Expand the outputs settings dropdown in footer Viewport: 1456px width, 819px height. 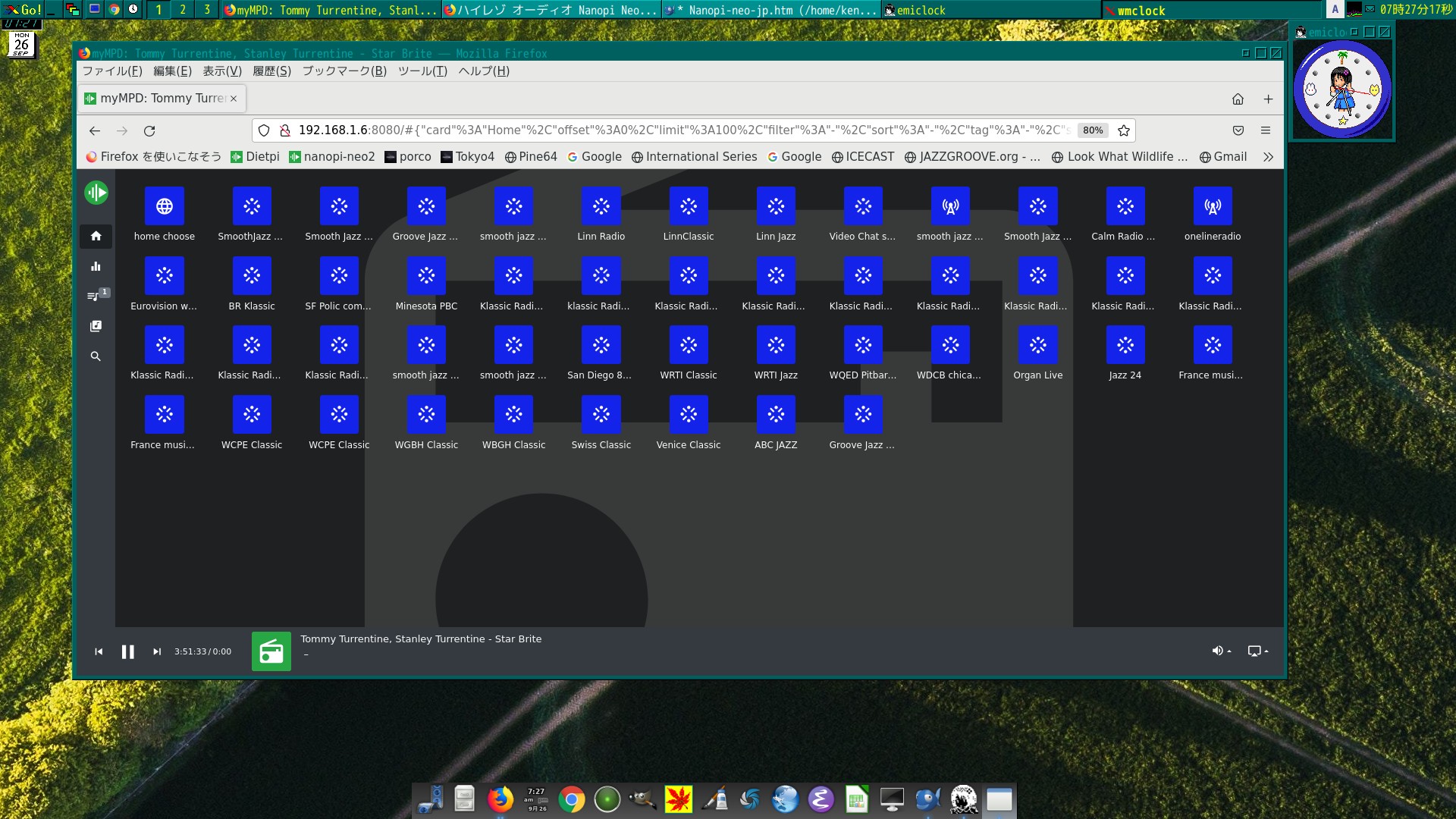click(x=1257, y=651)
